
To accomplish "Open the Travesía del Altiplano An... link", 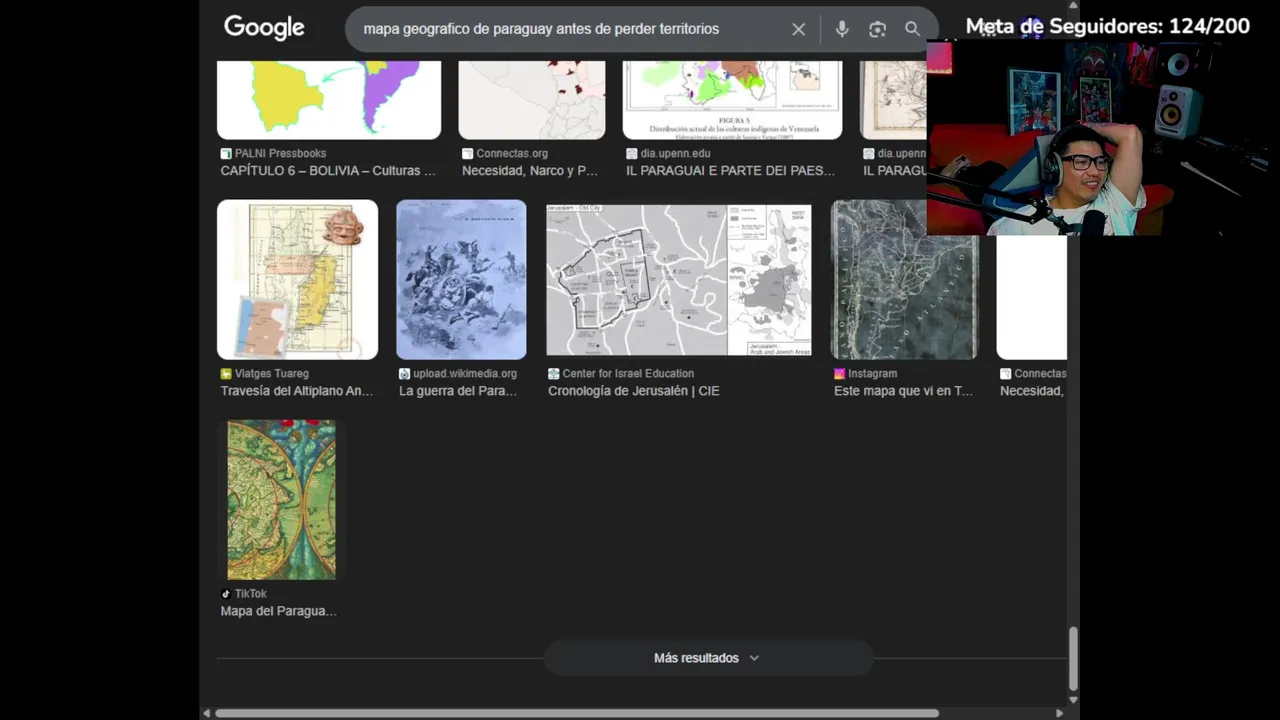I will (297, 391).
